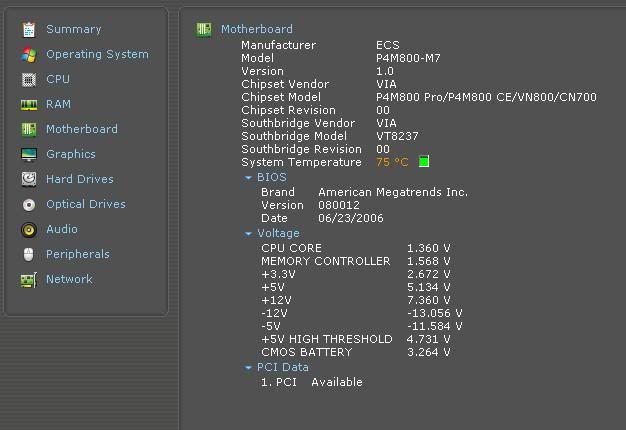Click CMOS BATTERY voltage 3.264 V
The width and height of the screenshot is (626, 430).
(428, 353)
